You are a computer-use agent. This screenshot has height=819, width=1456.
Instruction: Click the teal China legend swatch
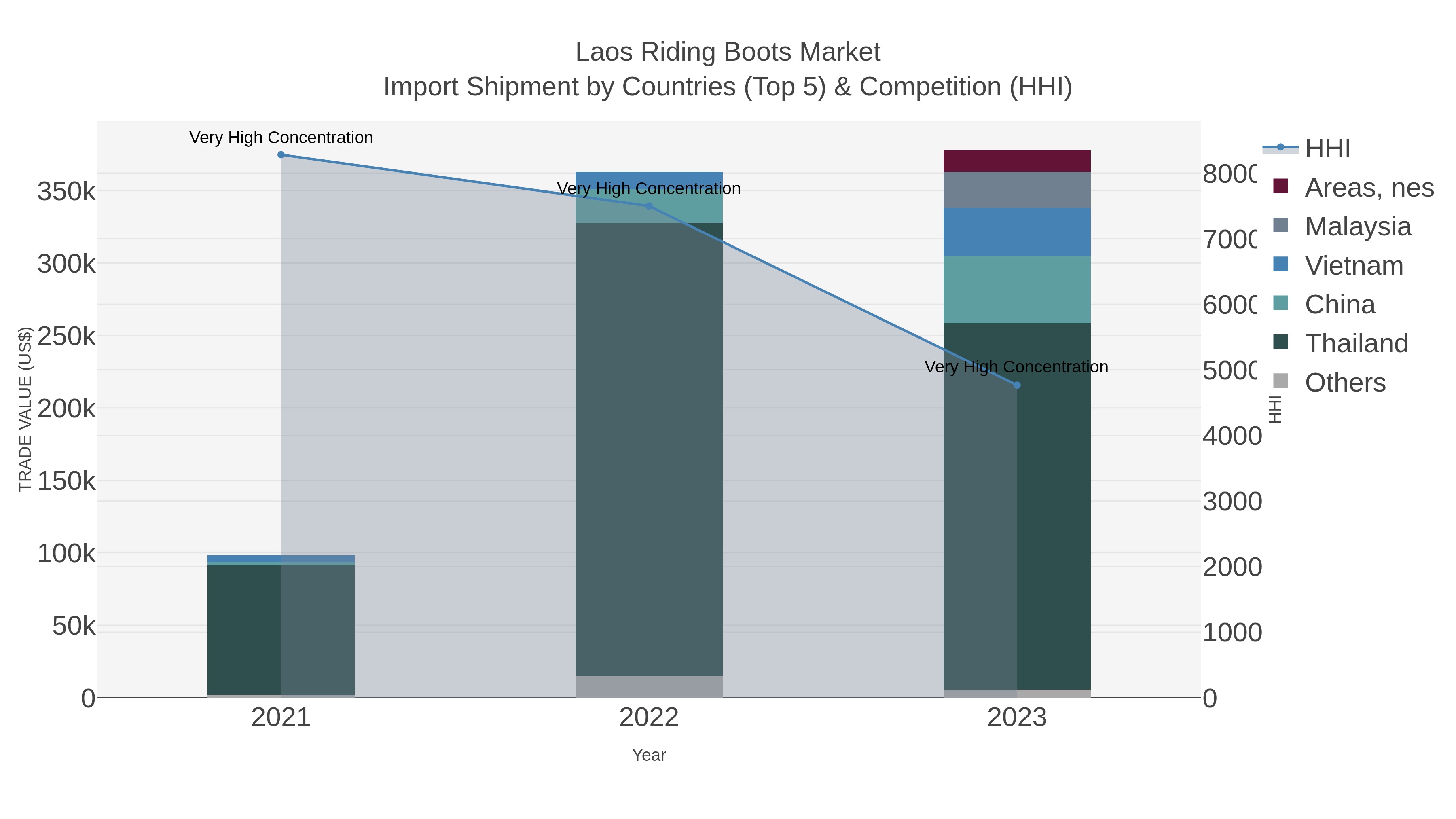[1281, 303]
